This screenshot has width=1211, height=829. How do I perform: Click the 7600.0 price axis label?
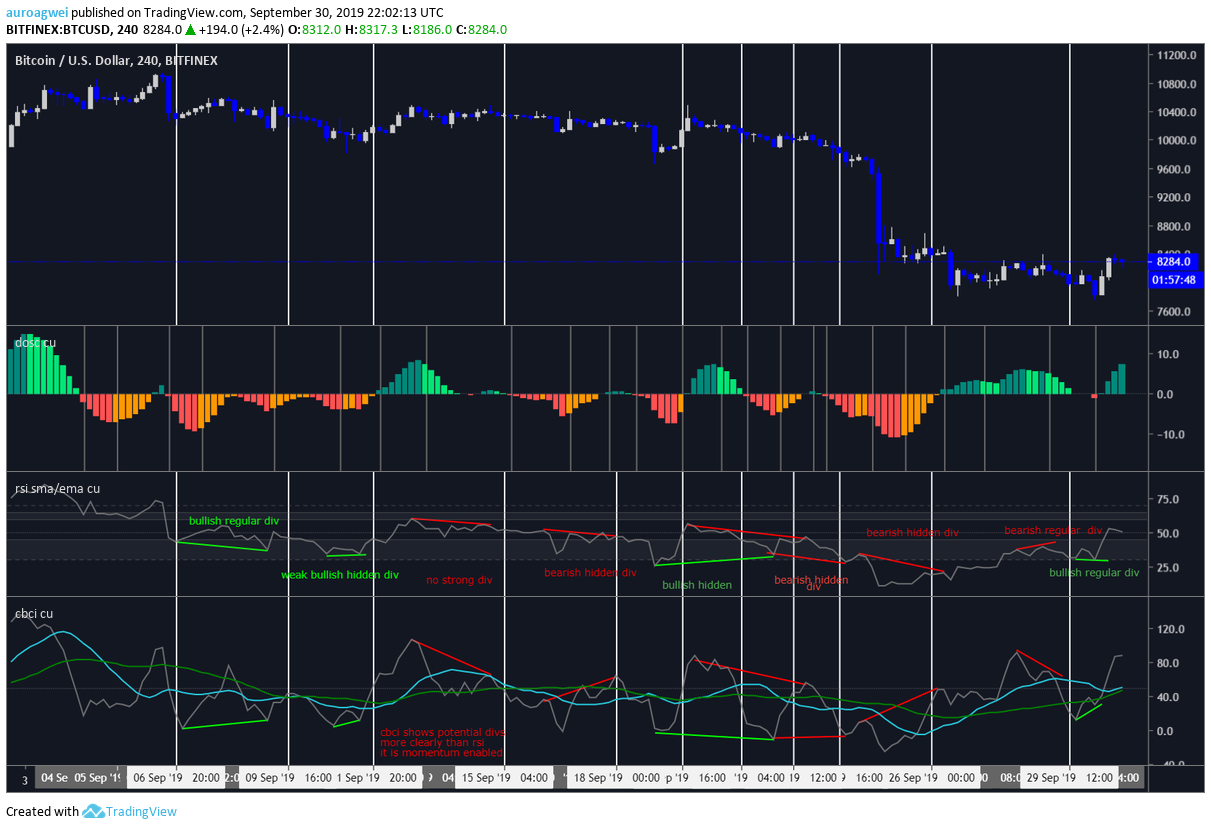pyautogui.click(x=1175, y=312)
